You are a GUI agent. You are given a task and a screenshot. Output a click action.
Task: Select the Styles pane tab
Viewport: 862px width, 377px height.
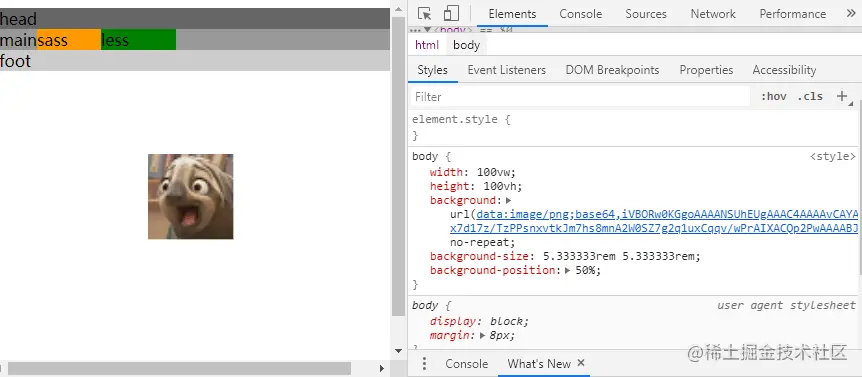(x=433, y=70)
